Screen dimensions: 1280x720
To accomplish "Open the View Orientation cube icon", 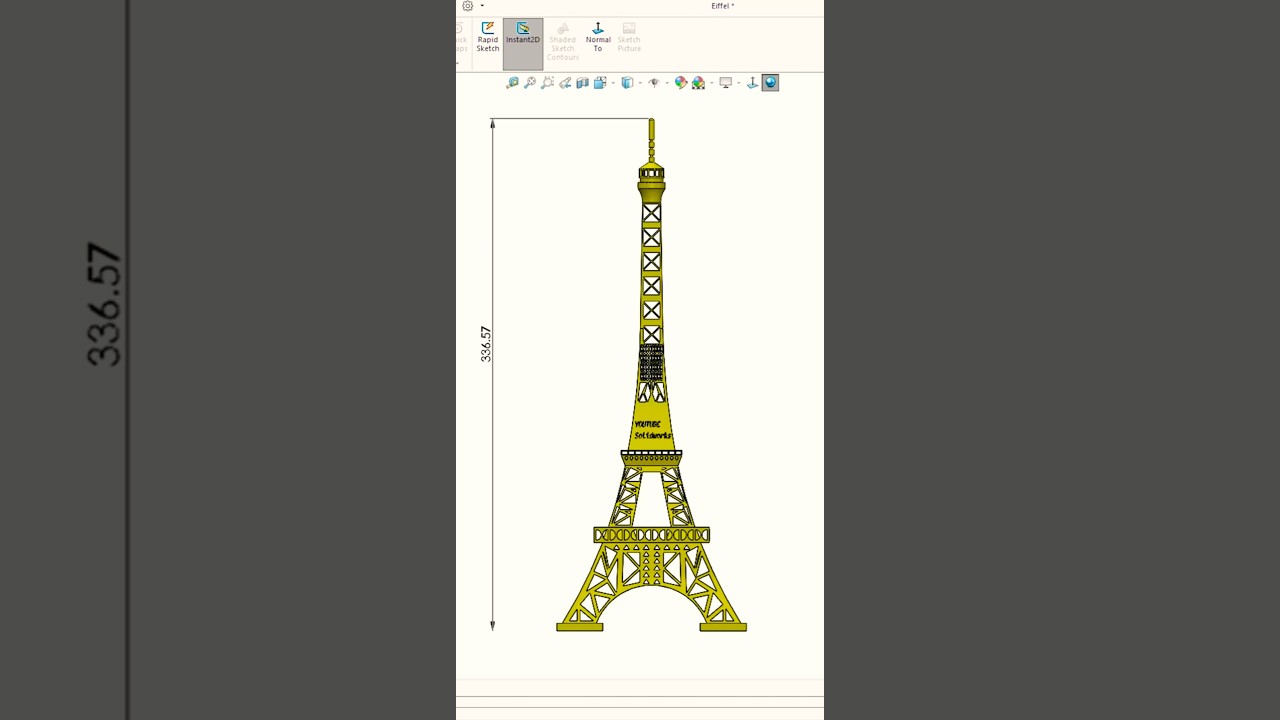I will pyautogui.click(x=600, y=83).
